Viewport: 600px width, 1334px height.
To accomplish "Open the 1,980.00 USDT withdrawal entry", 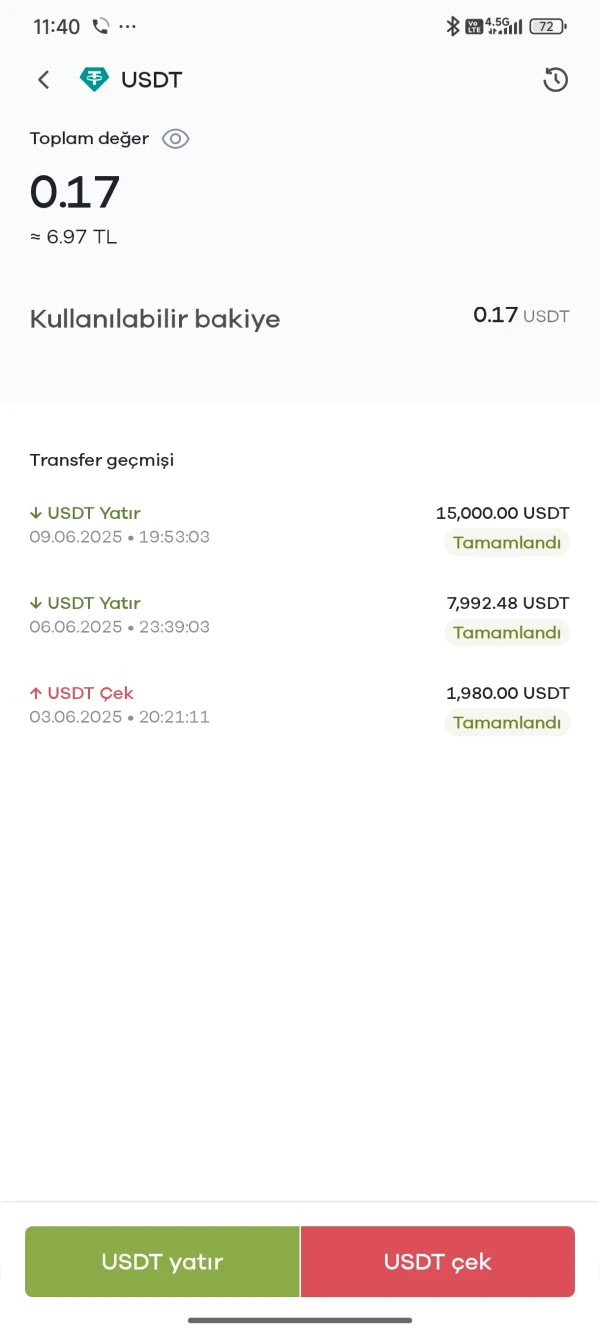I will [x=300, y=707].
